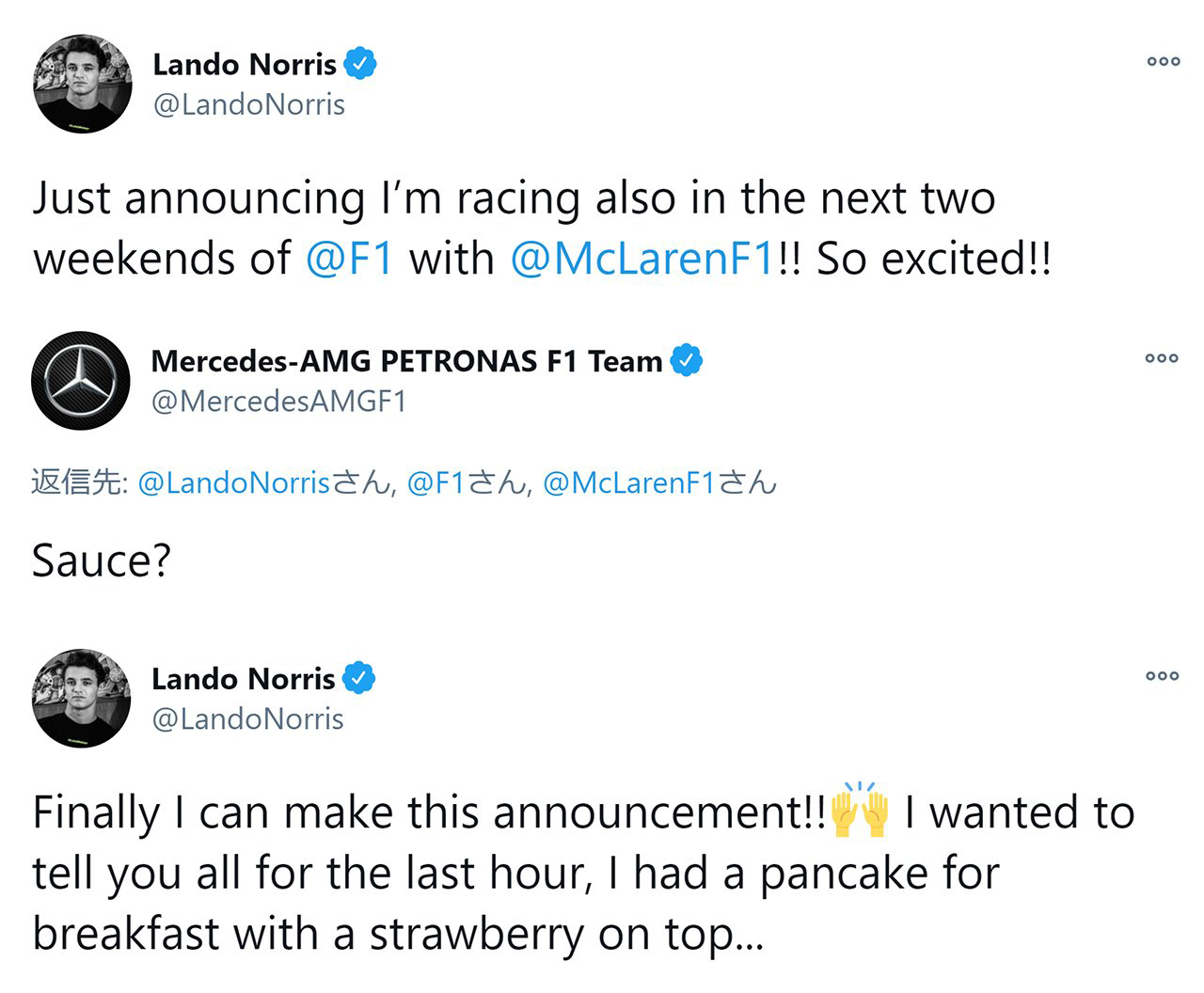This screenshot has width=1204, height=993.
Task: Click verified badge next to Mercedes-AMG PETRONAS F1 Team
Action: pos(687,360)
